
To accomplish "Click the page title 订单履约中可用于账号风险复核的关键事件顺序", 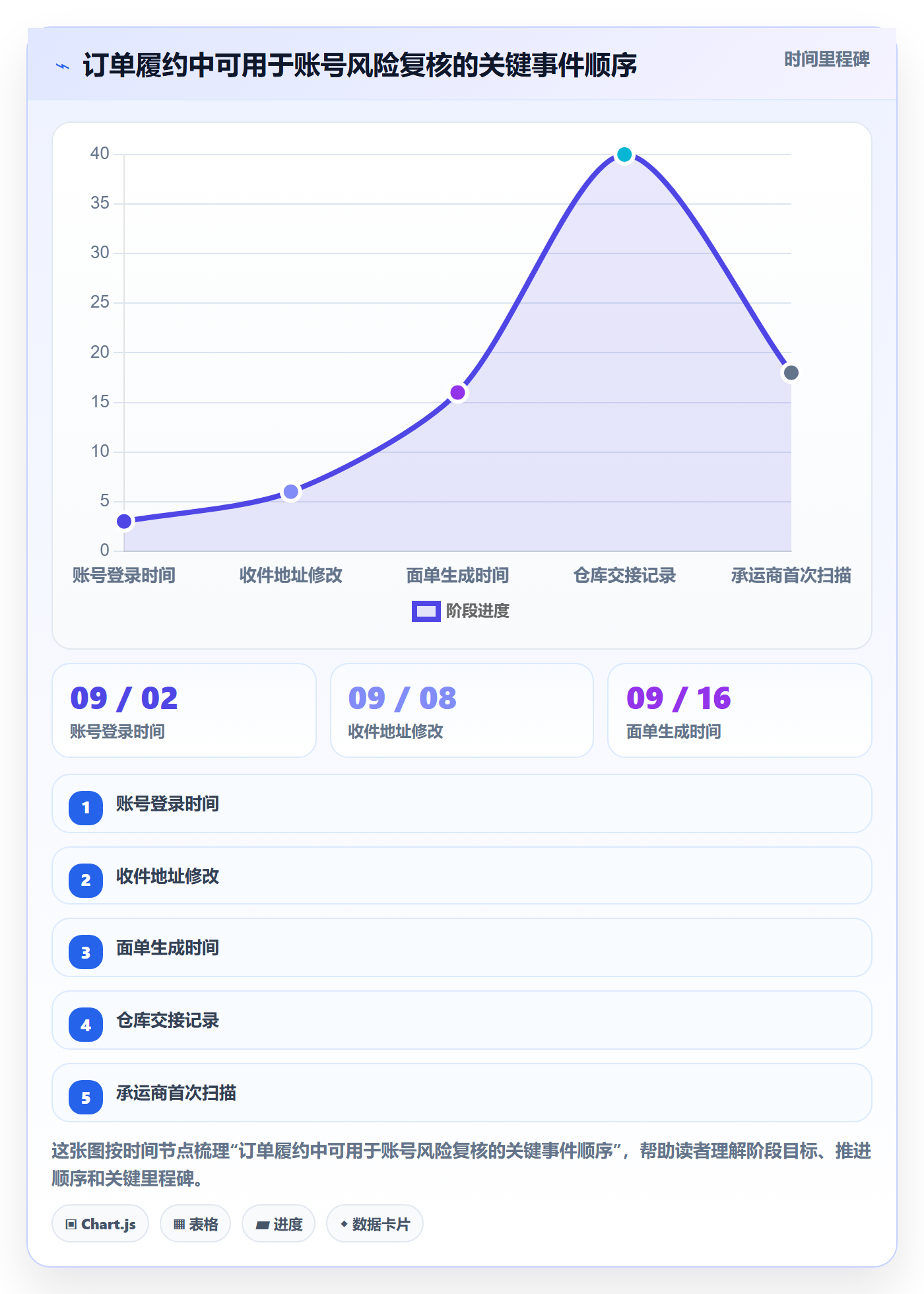I will 360,65.
